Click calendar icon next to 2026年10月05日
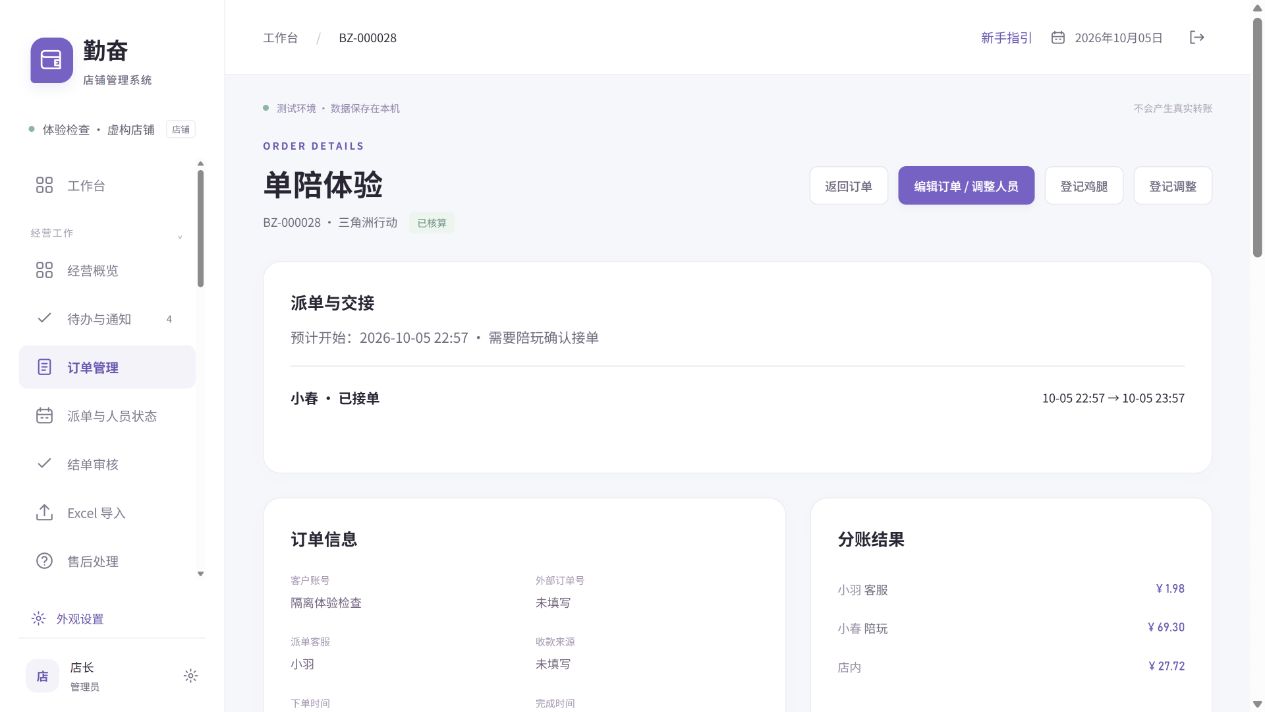 pyautogui.click(x=1058, y=37)
